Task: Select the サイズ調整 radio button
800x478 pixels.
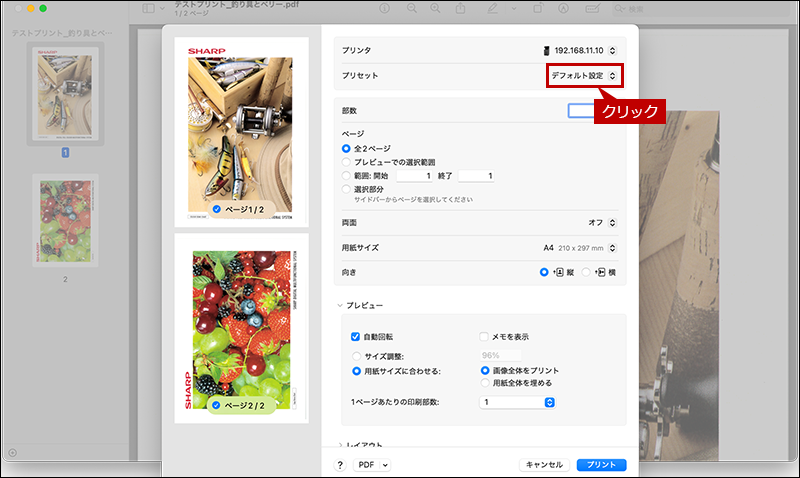Action: tap(356, 354)
